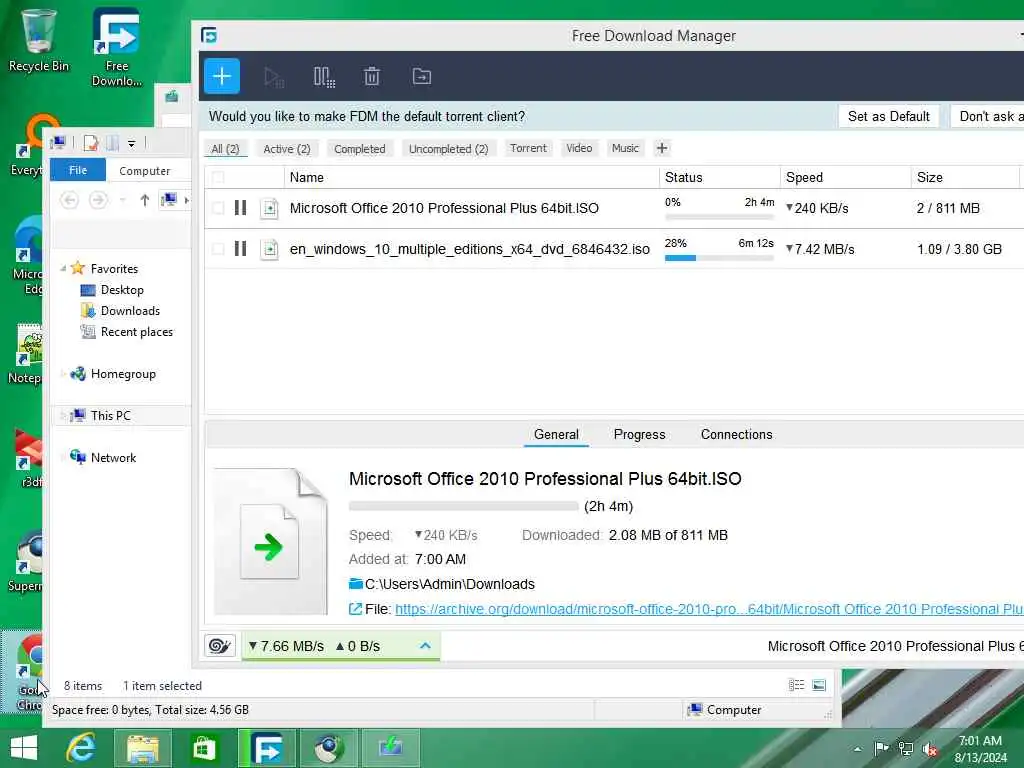Switch to the General details tab

pos(556,434)
